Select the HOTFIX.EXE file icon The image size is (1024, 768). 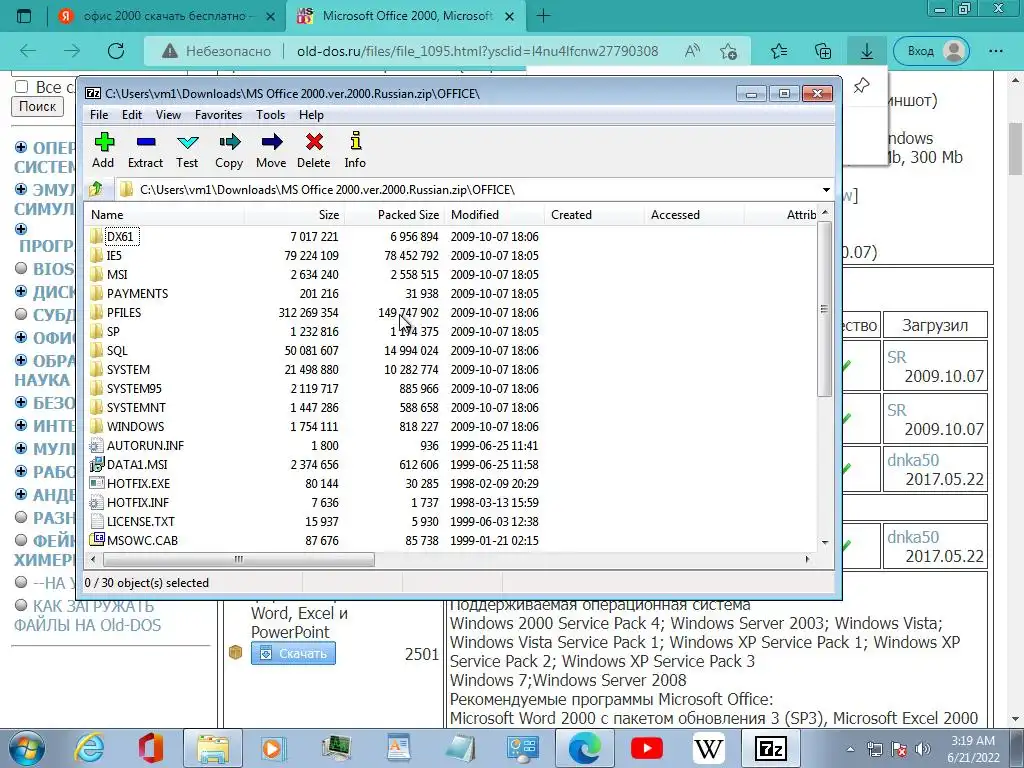(x=97, y=483)
